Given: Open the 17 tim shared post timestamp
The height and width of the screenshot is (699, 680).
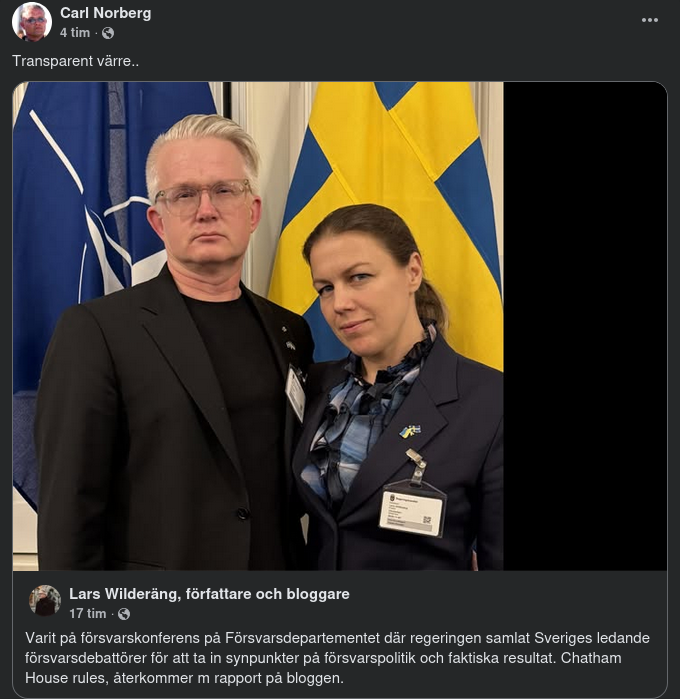Looking at the screenshot, I should (x=87, y=613).
